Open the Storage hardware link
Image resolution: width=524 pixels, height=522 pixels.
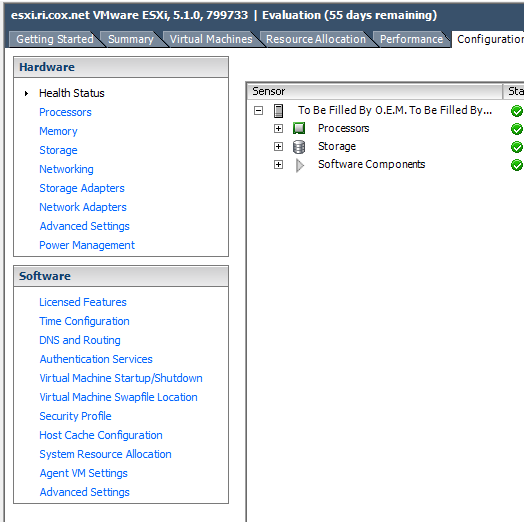pos(58,150)
